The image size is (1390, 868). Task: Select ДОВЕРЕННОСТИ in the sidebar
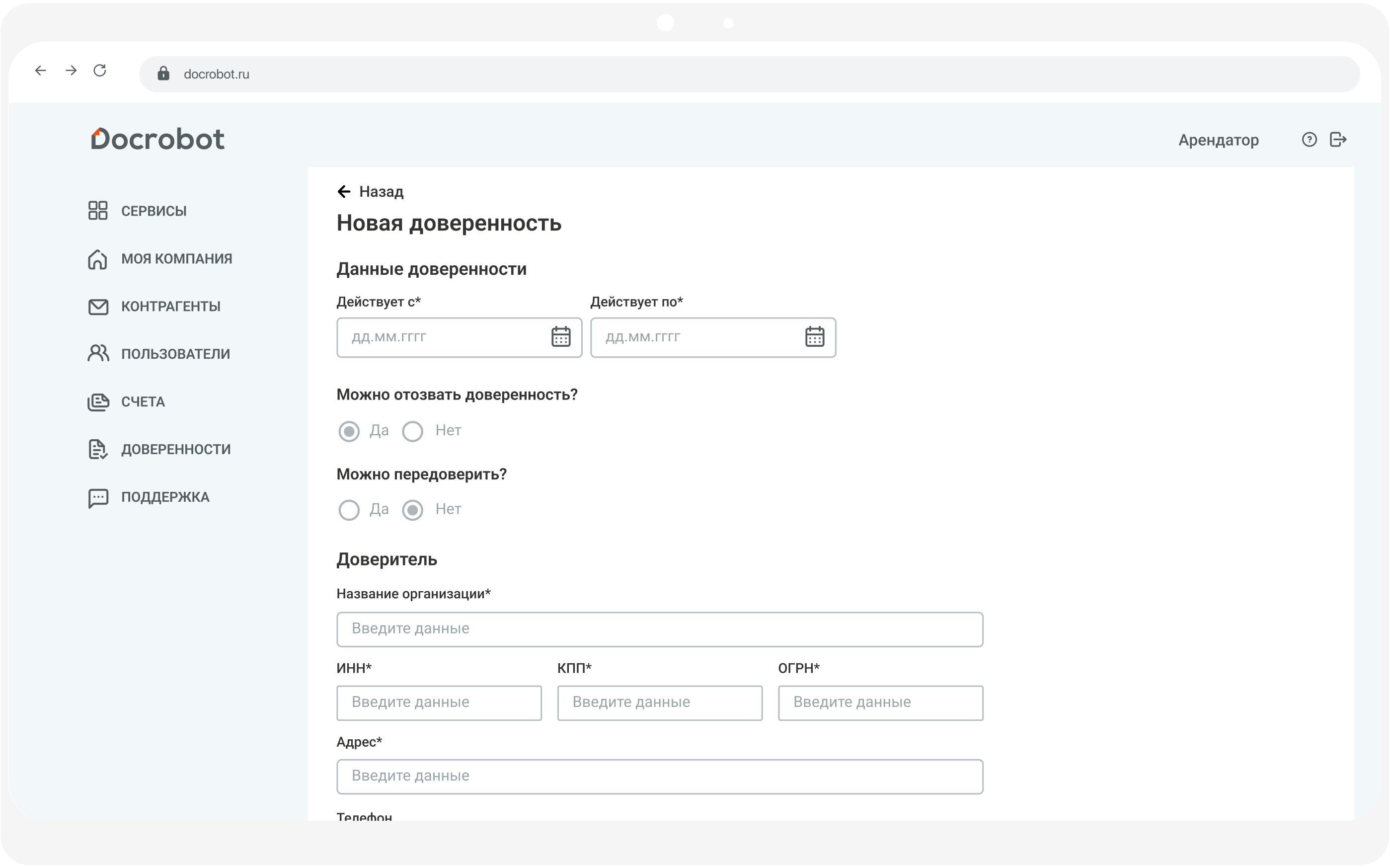176,450
